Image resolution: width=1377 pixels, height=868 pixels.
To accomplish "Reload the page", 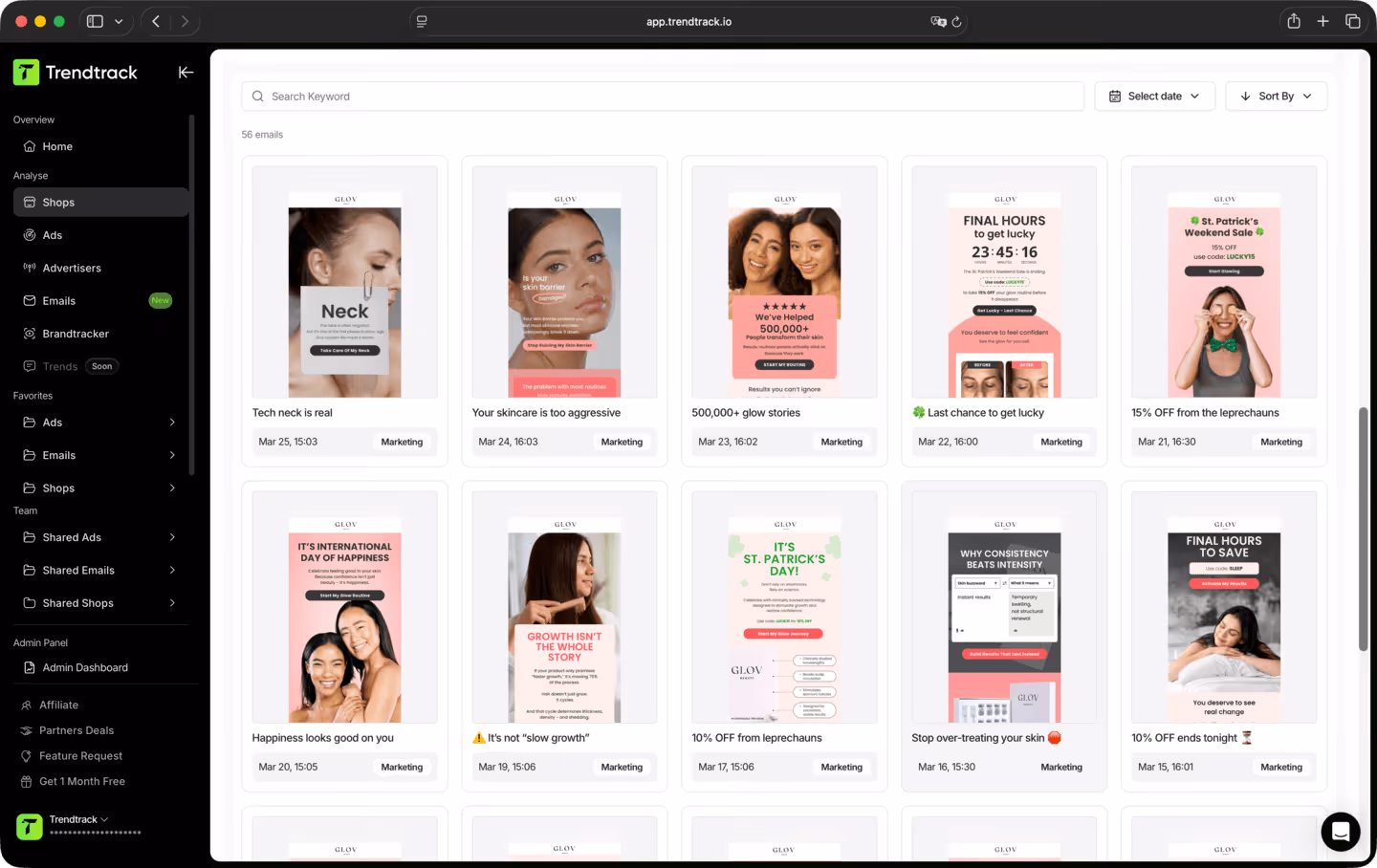I will point(956,21).
